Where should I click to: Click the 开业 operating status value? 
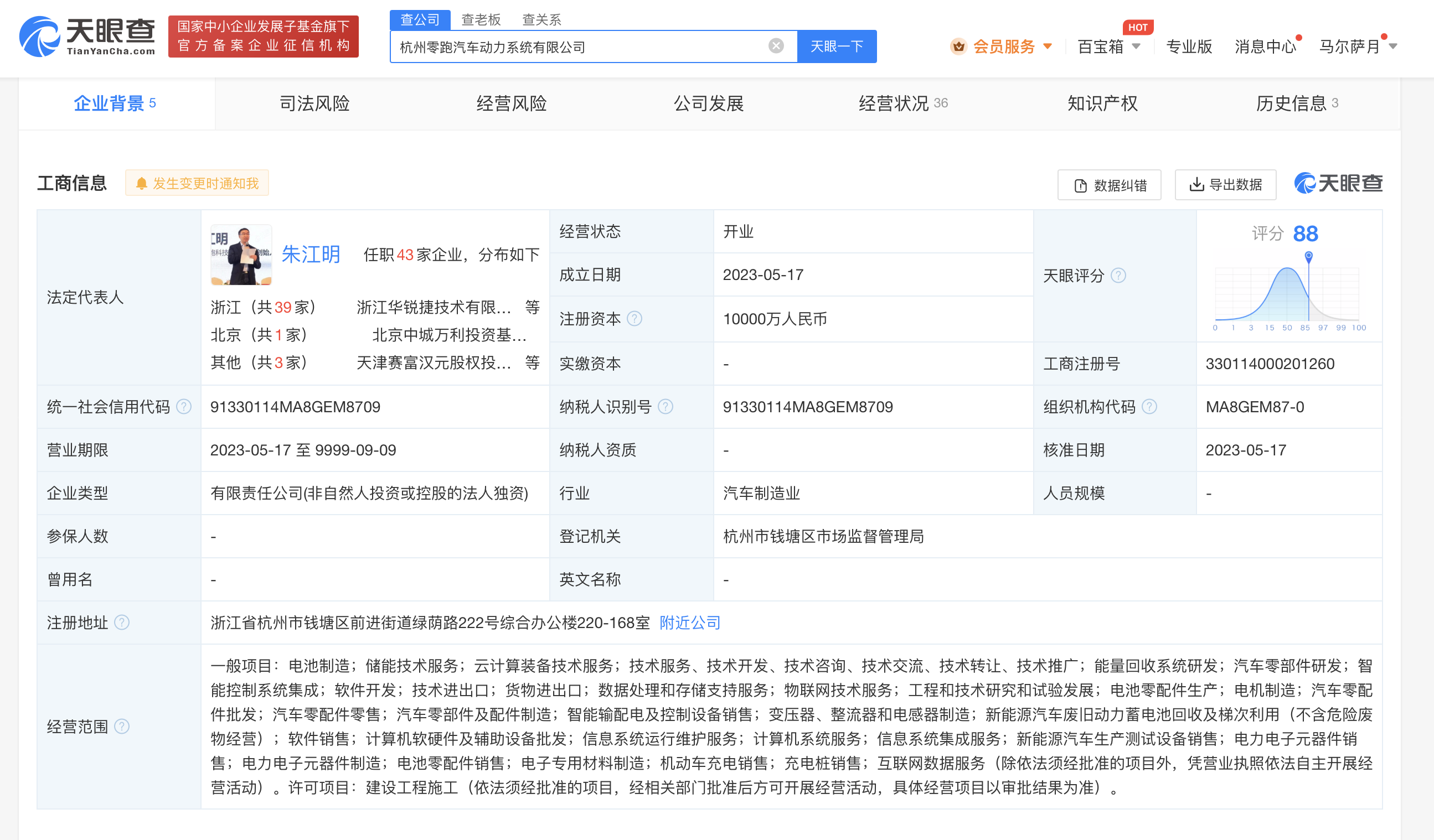point(738,231)
